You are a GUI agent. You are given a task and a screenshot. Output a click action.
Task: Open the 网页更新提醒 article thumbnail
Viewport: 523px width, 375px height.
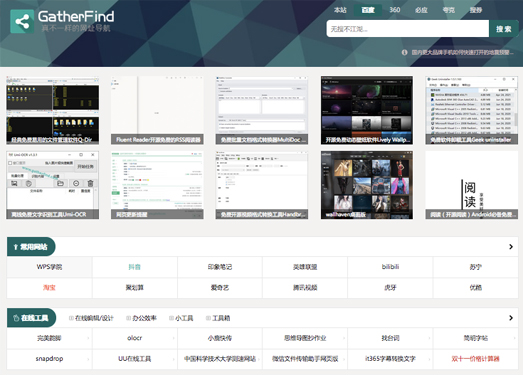pos(157,185)
